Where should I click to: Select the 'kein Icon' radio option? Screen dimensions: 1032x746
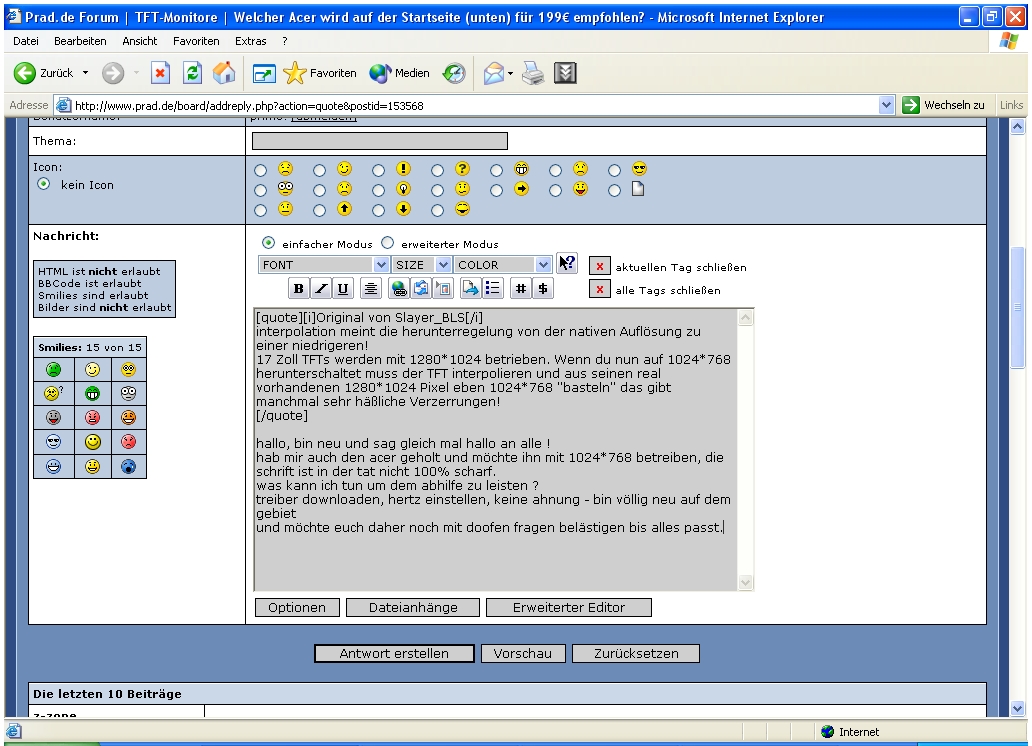tap(43, 185)
